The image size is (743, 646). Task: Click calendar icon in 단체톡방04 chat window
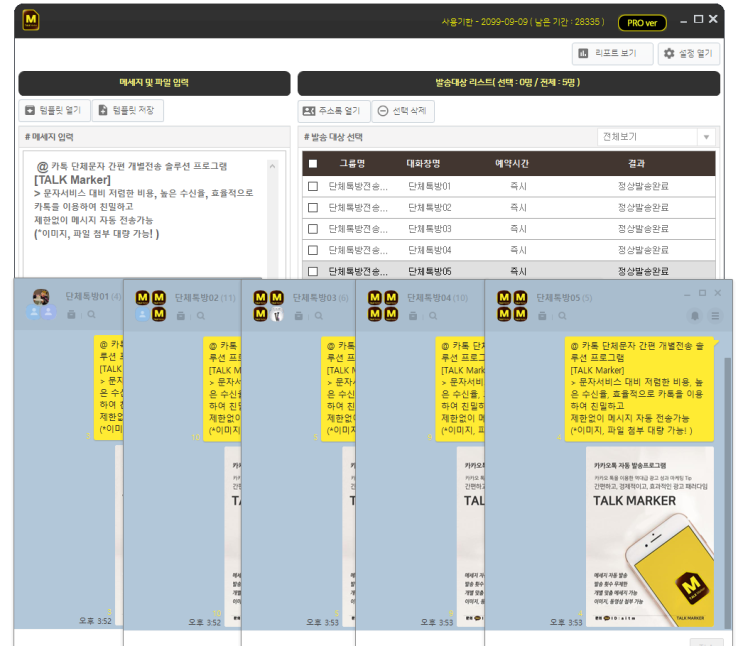[x=413, y=316]
